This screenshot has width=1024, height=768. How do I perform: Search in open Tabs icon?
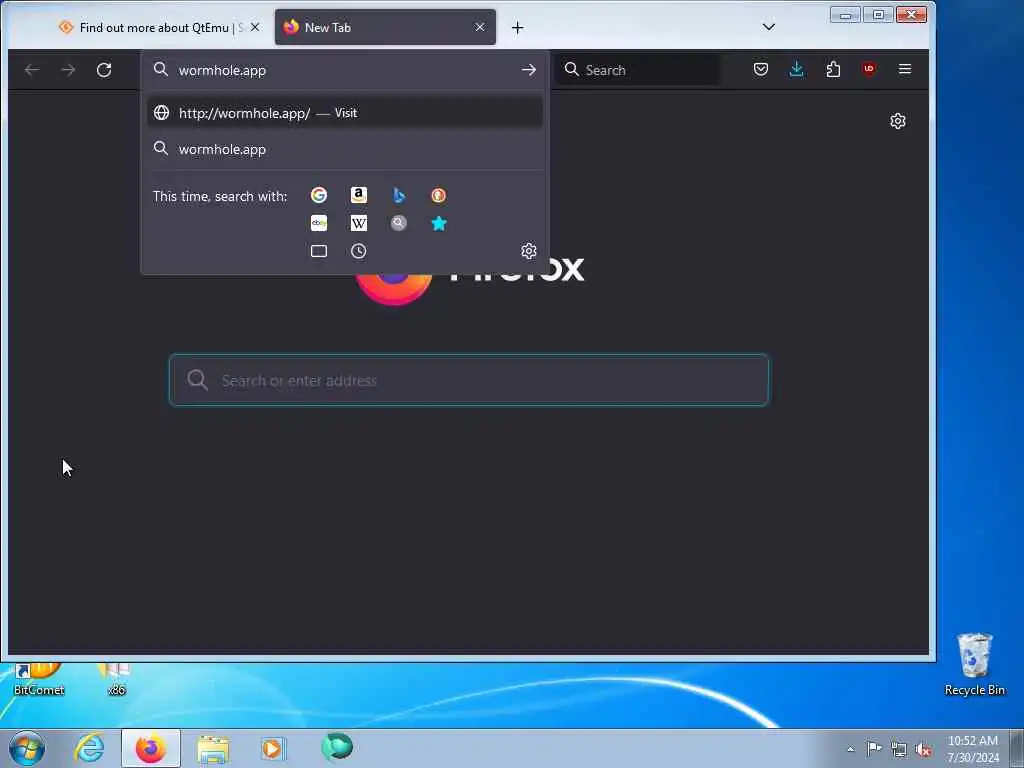[319, 251]
